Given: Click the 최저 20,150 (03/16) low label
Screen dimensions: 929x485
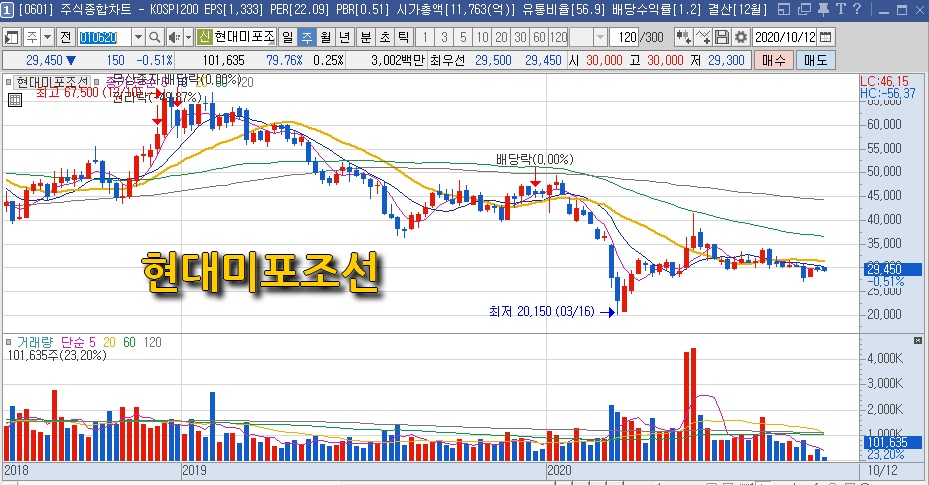Looking at the screenshot, I should click(542, 311).
